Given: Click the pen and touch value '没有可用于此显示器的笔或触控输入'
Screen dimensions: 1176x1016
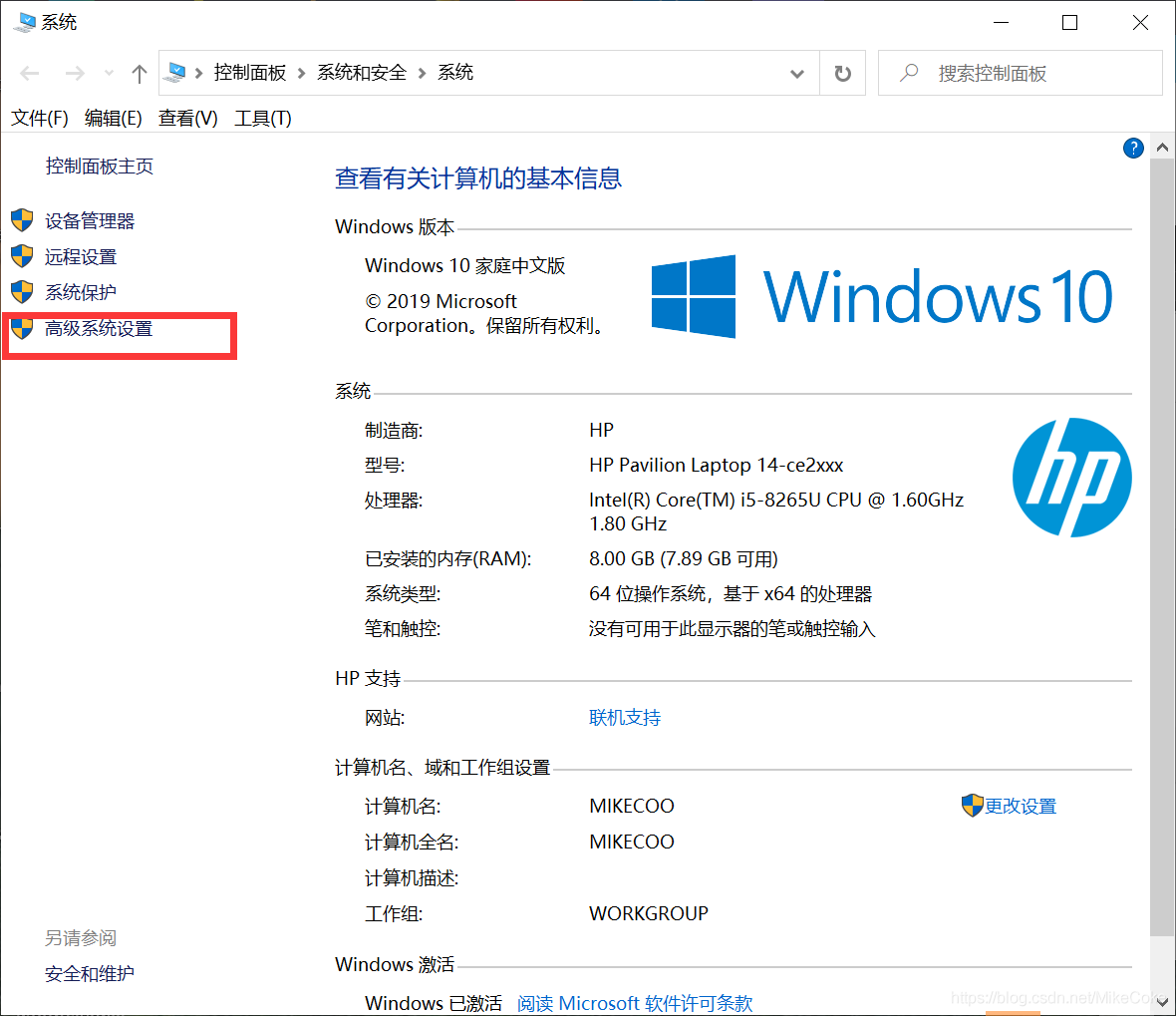Looking at the screenshot, I should click(x=732, y=629).
